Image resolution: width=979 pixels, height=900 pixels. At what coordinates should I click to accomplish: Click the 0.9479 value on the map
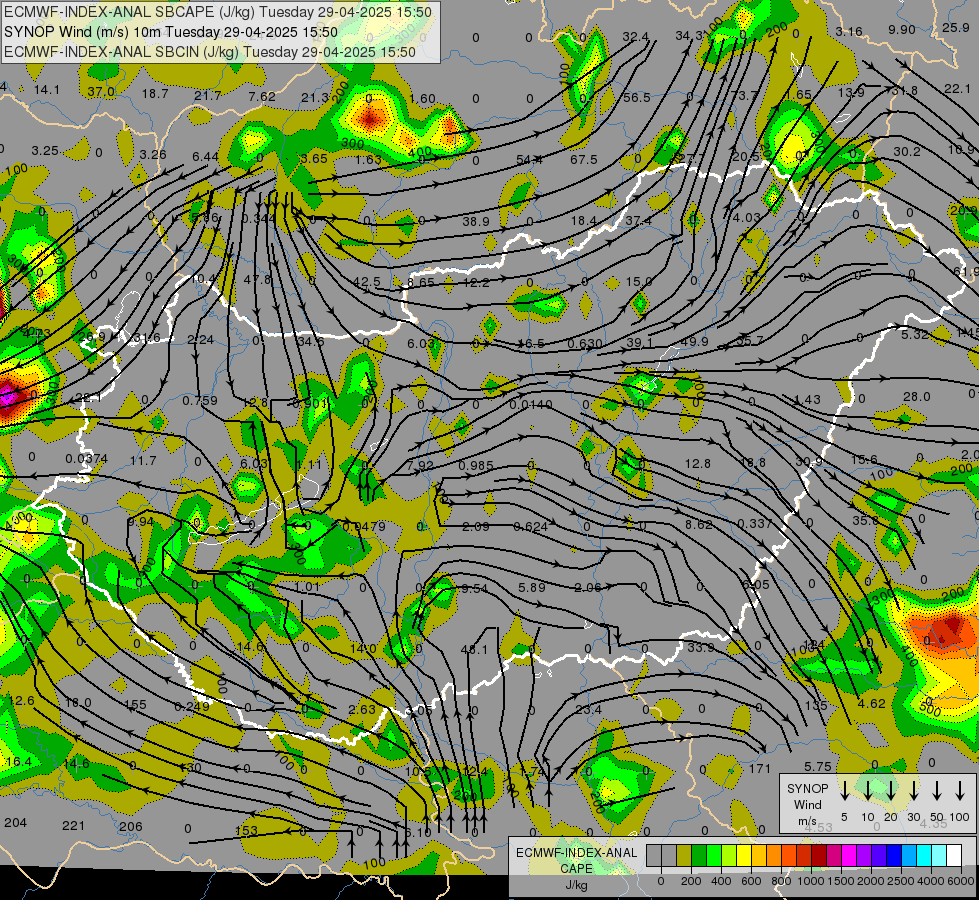(x=364, y=527)
